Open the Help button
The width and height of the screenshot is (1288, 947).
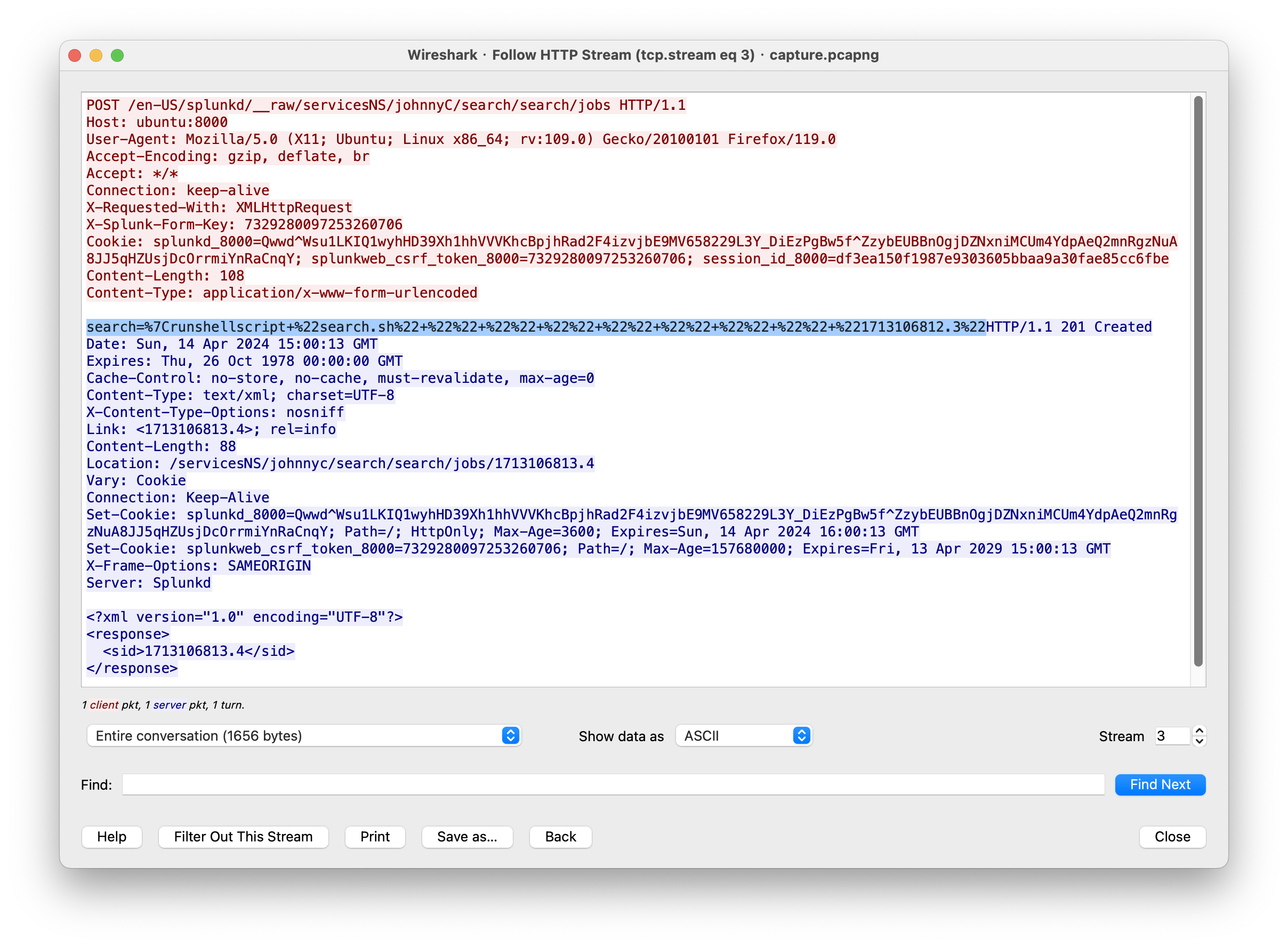pyautogui.click(x=112, y=837)
